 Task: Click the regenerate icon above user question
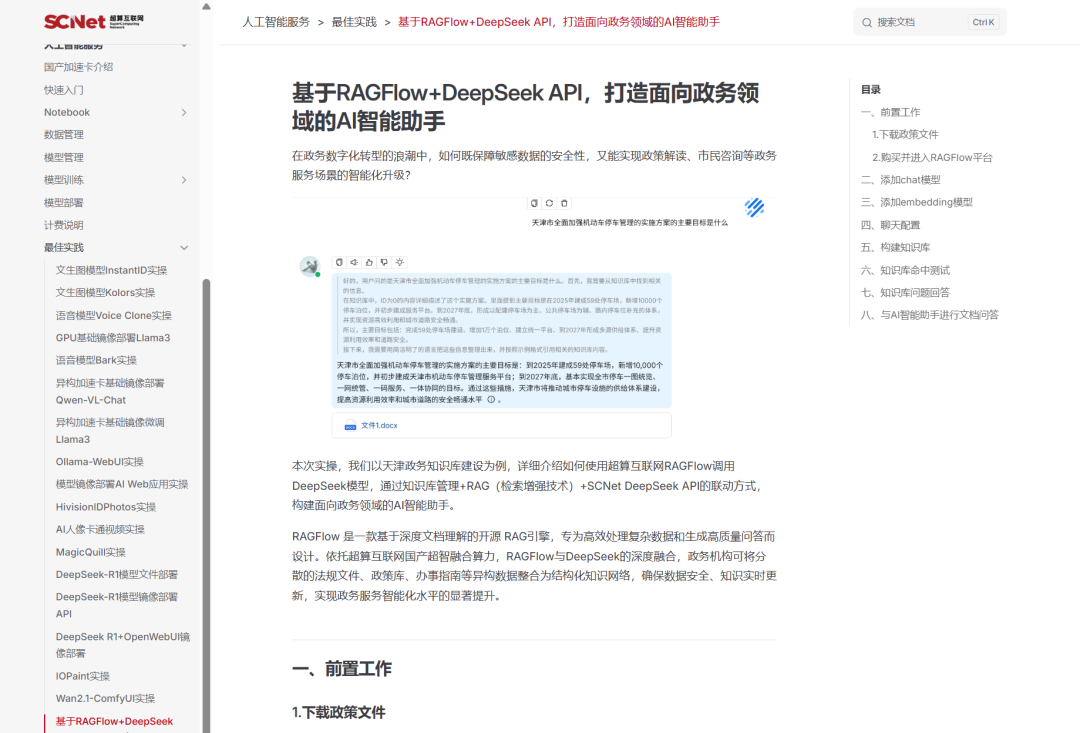click(x=549, y=203)
